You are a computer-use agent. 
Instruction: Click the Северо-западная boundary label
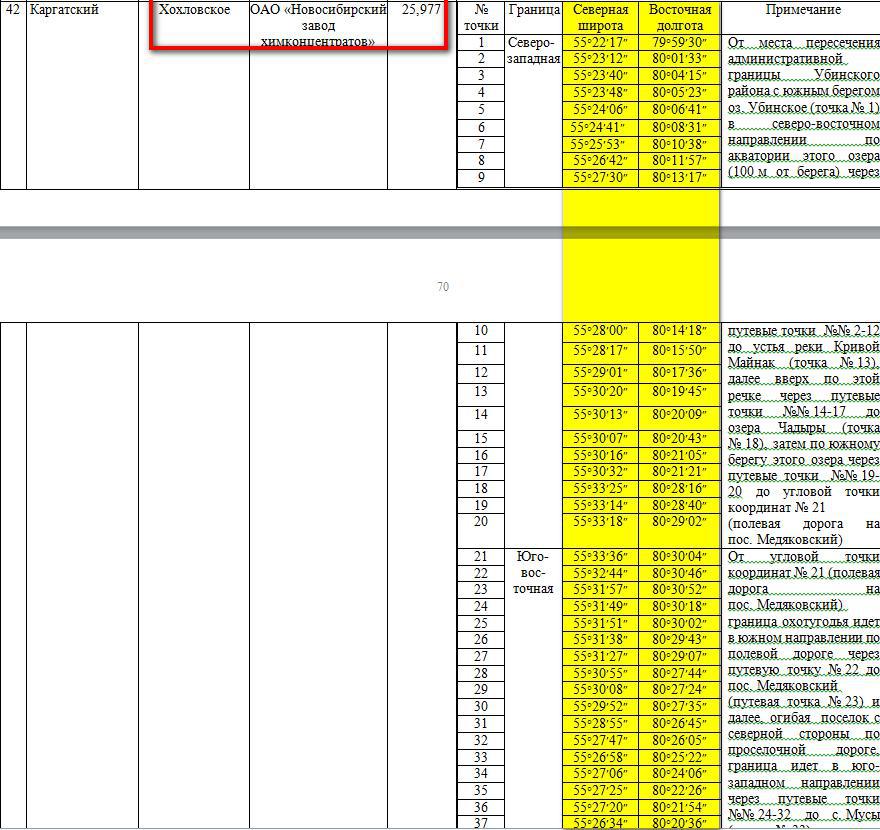(533, 51)
